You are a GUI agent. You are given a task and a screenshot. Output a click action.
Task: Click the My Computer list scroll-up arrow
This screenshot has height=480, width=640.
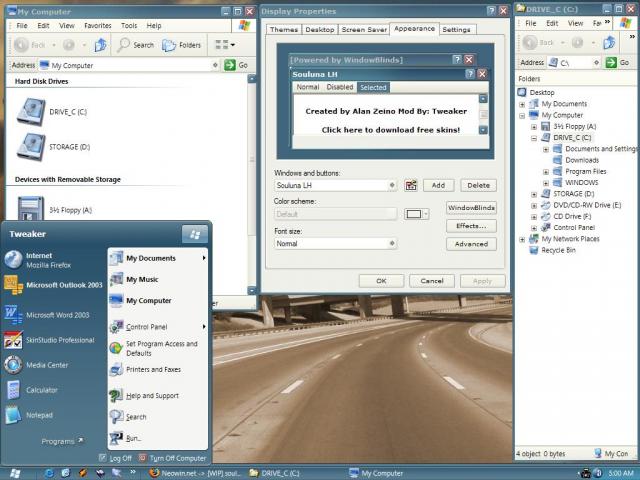[x=252, y=79]
